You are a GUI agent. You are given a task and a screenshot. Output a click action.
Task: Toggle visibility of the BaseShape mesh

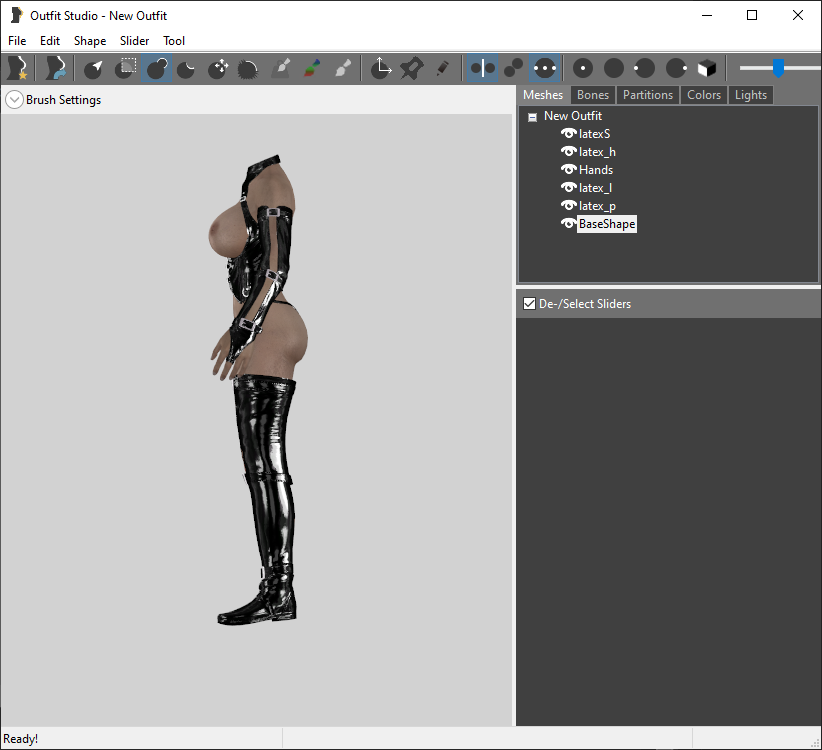[568, 224]
